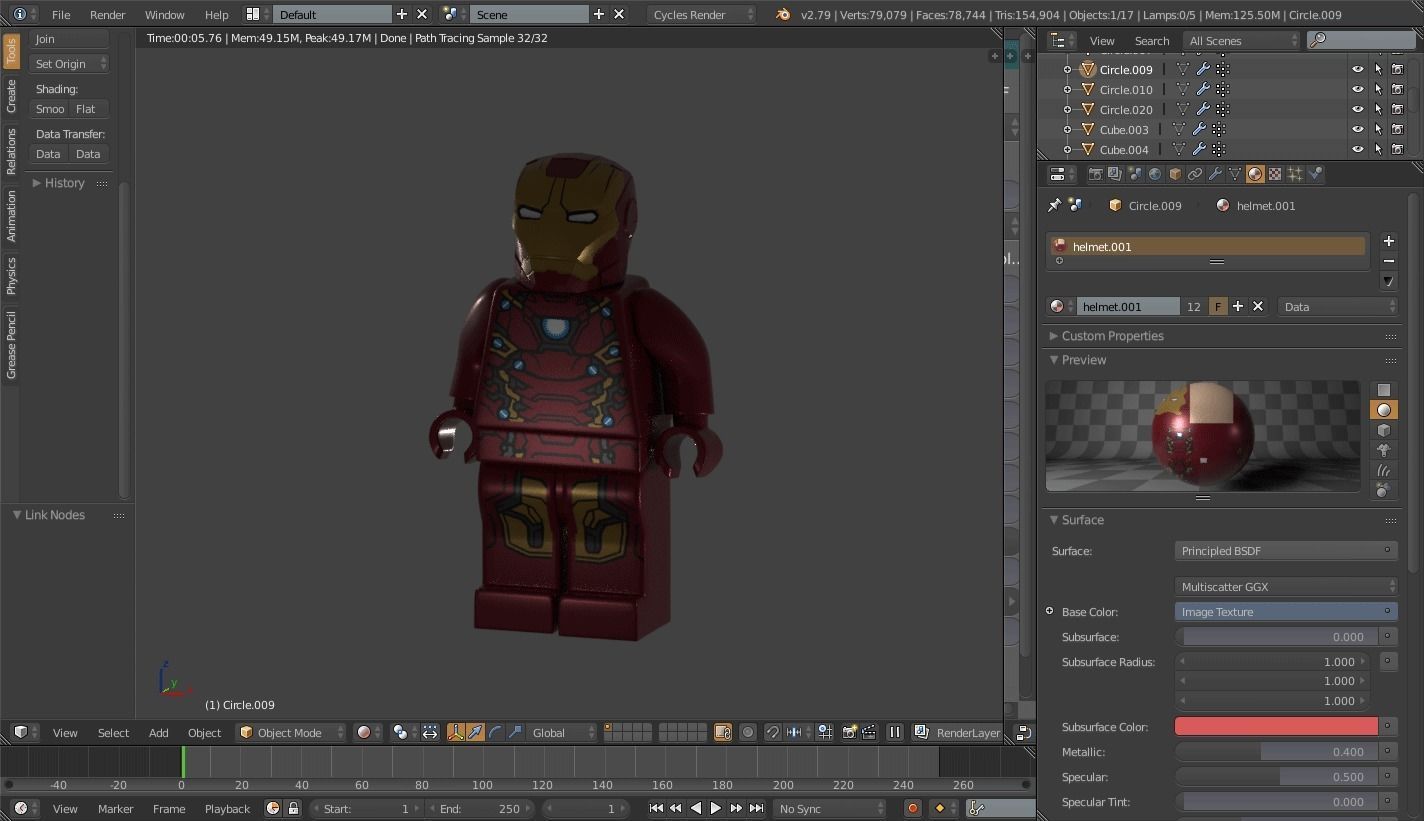The width and height of the screenshot is (1424, 821).
Task: Open the Subsurface Color red swatch
Action: [1276, 727]
